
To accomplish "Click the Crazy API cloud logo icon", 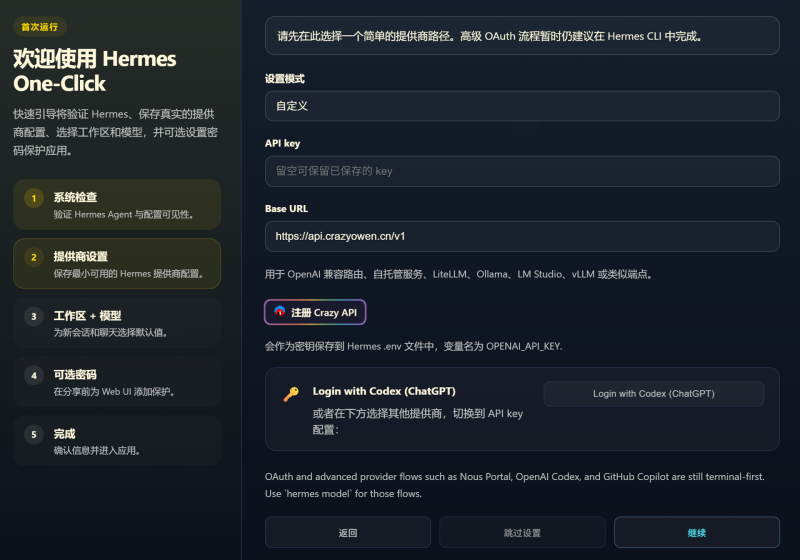I will [x=280, y=312].
